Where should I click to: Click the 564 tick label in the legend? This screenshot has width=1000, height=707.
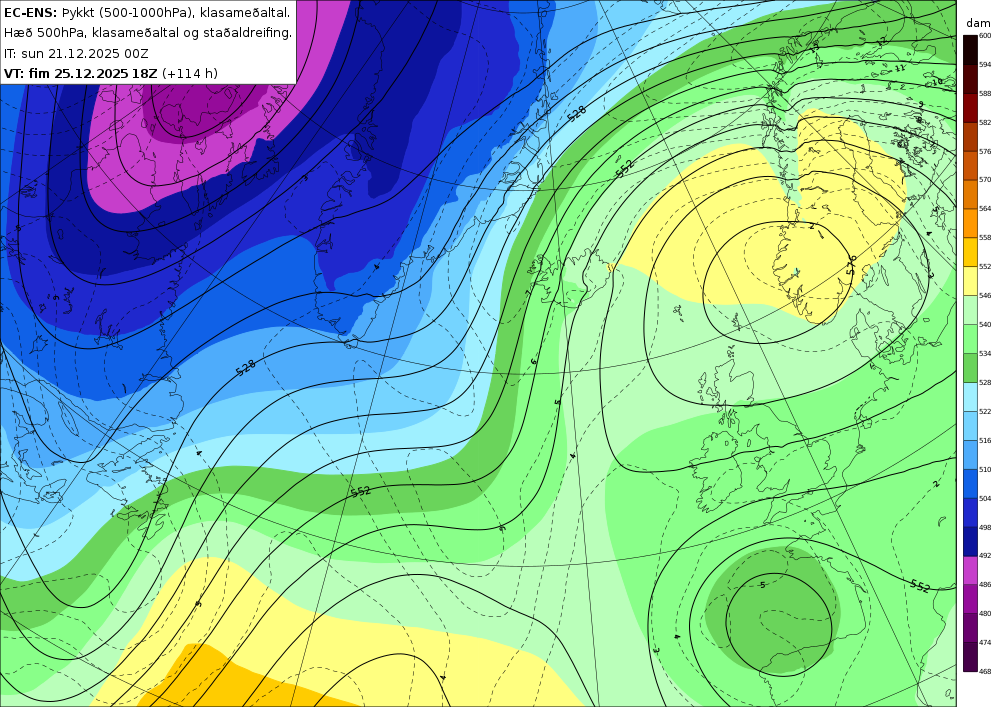coord(985,208)
